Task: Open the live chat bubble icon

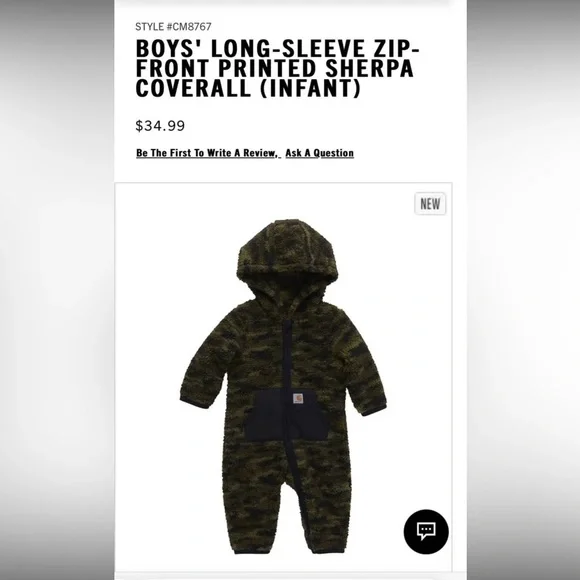Action: coord(426,532)
